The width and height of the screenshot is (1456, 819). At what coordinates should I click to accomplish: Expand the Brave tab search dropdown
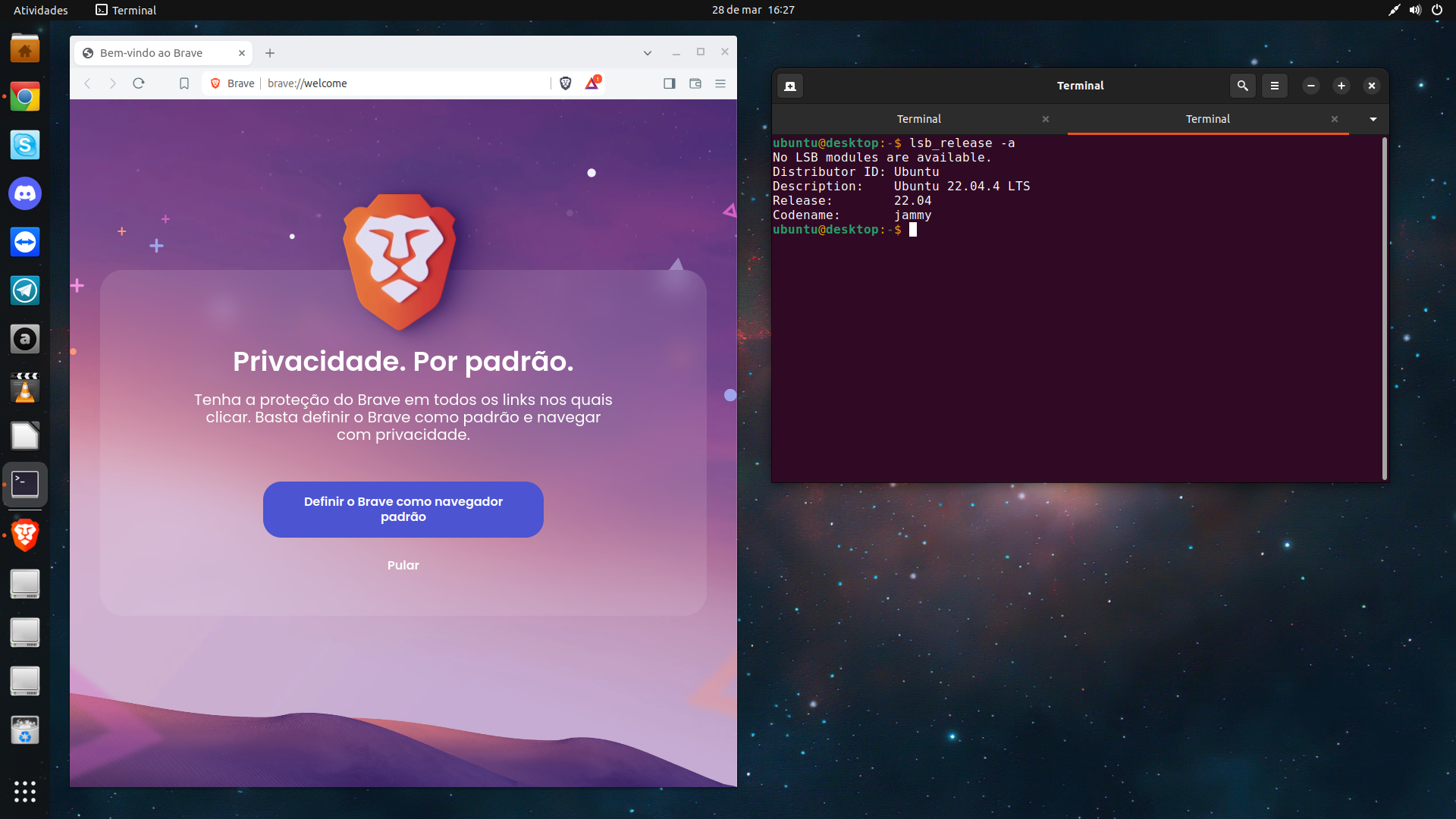tap(648, 53)
